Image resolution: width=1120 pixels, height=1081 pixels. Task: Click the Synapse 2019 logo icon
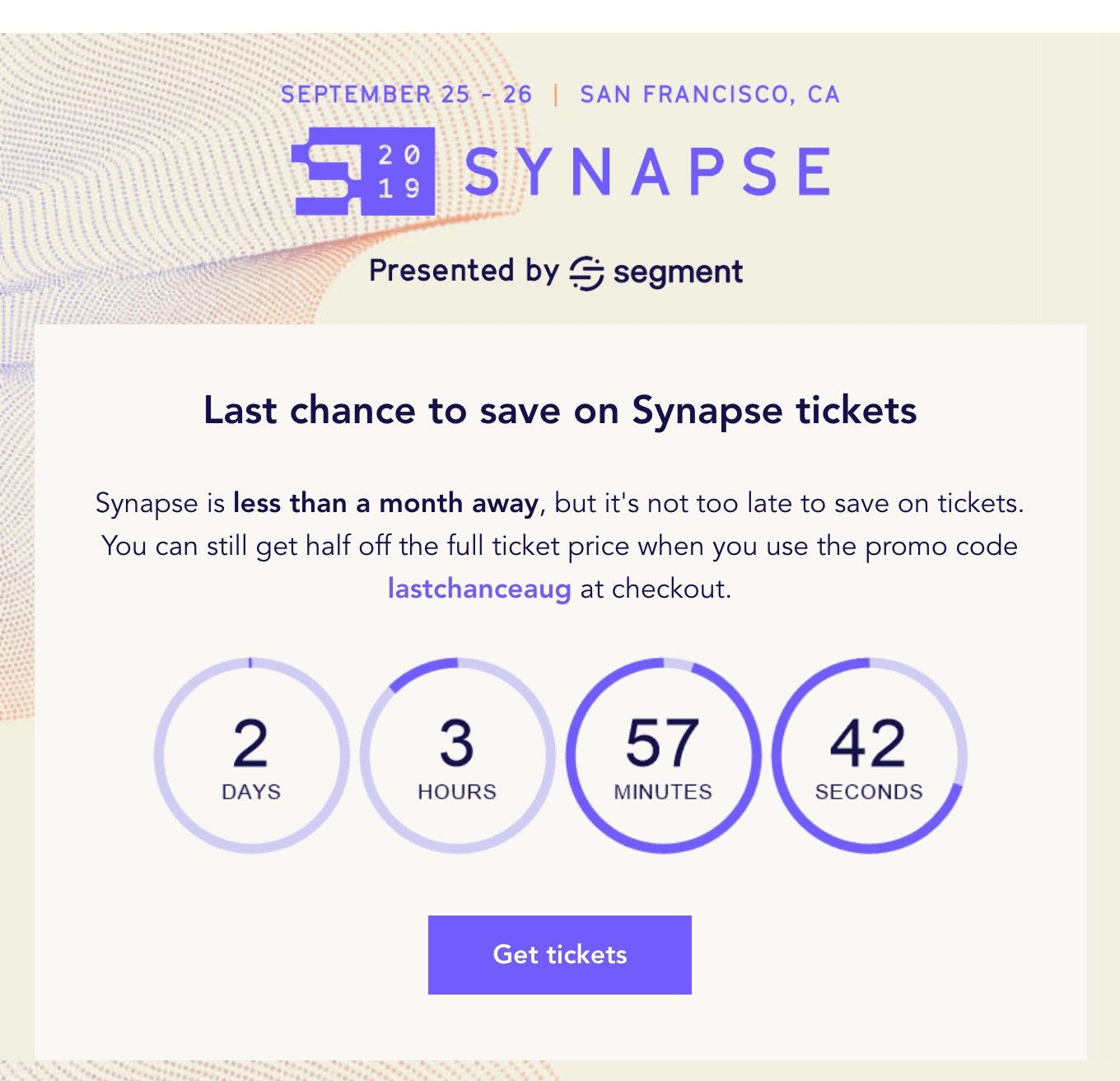click(x=363, y=171)
